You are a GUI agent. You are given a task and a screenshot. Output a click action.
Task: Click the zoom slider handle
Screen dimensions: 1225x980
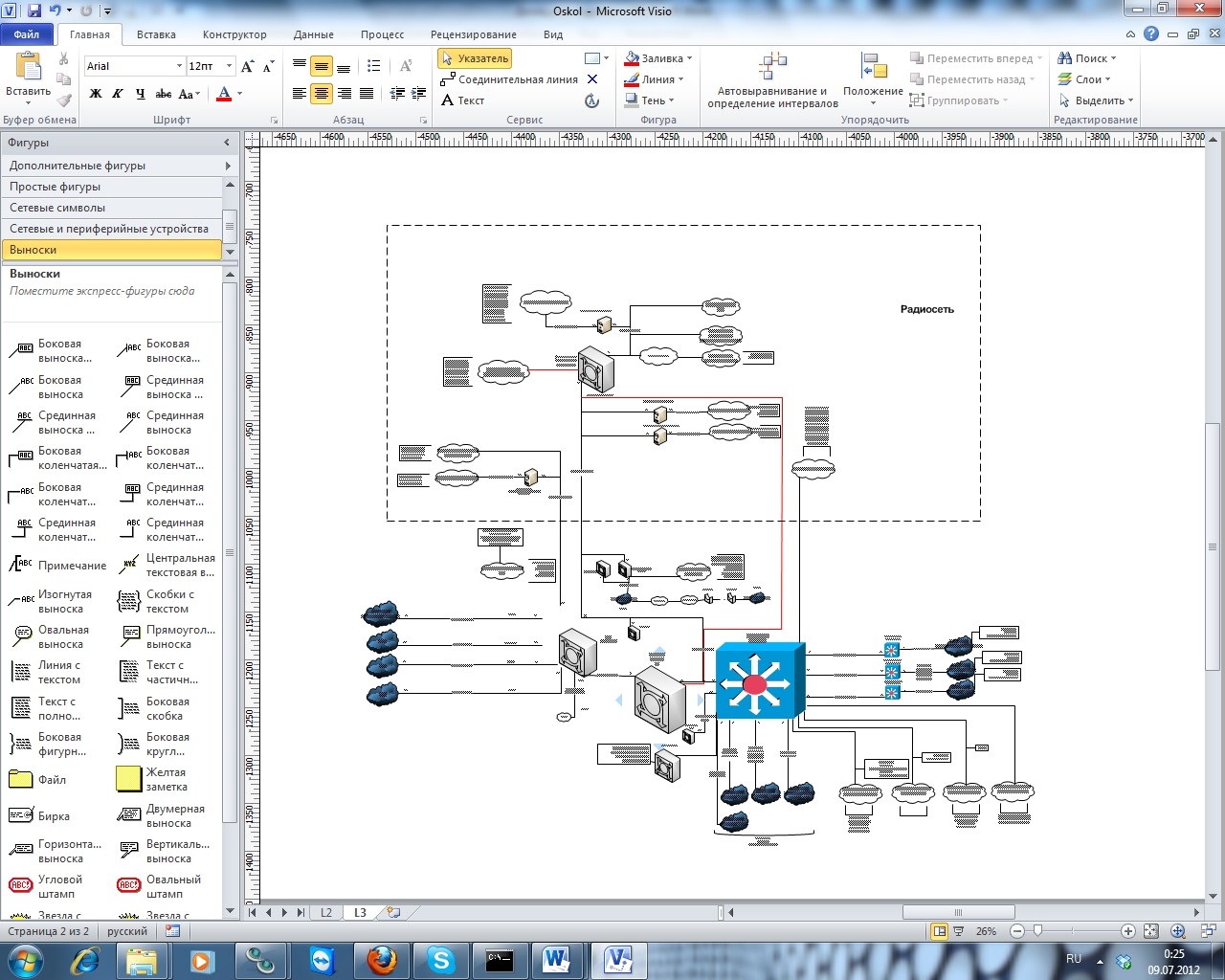1037,930
